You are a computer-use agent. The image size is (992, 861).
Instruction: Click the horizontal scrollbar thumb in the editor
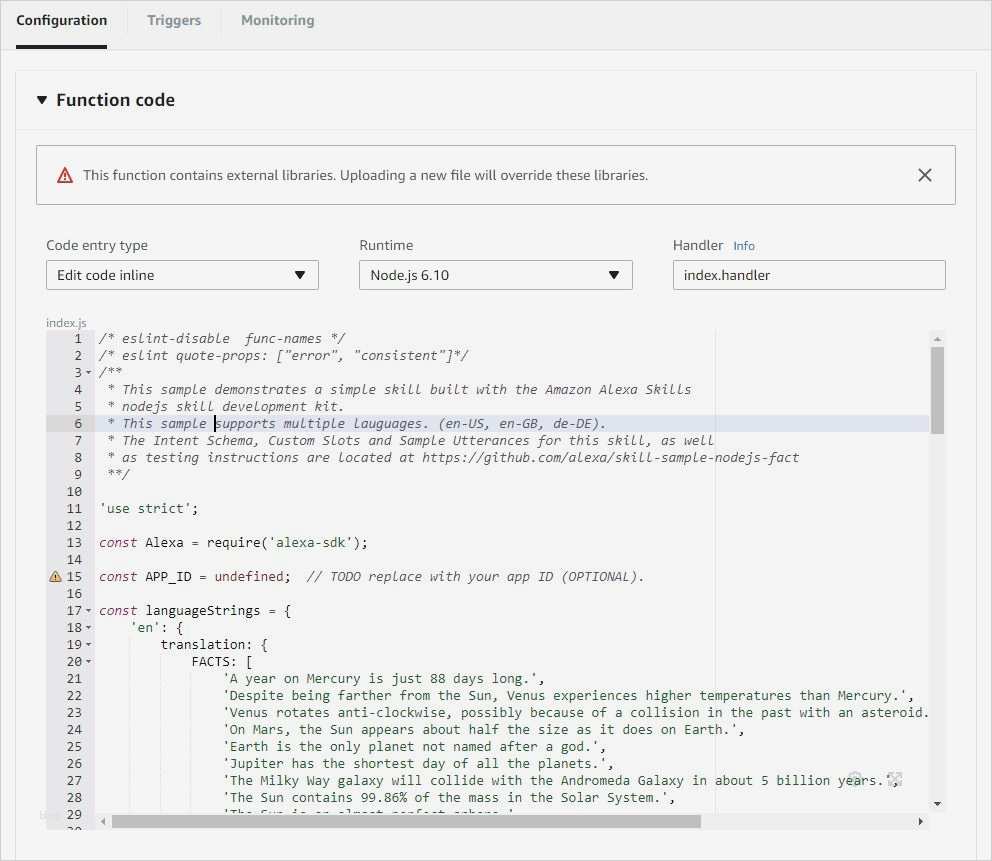click(405, 821)
